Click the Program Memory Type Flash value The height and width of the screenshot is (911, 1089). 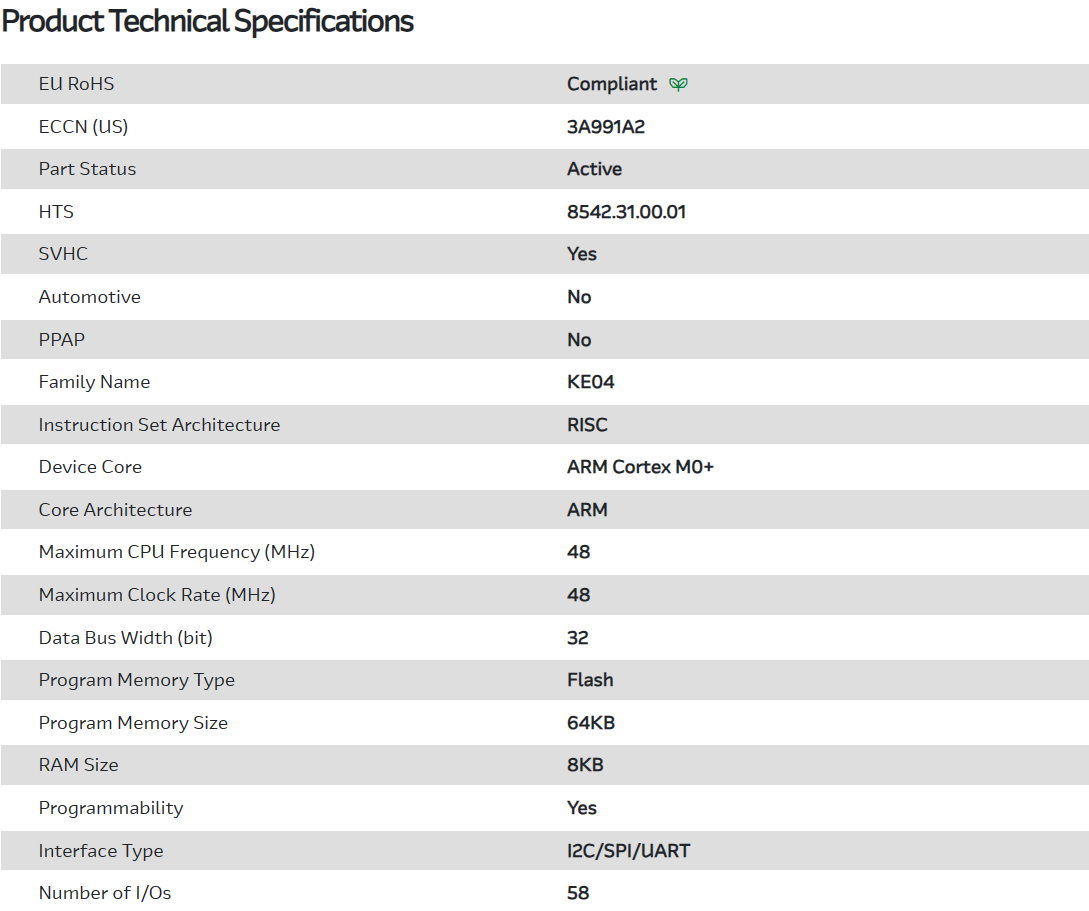590,680
